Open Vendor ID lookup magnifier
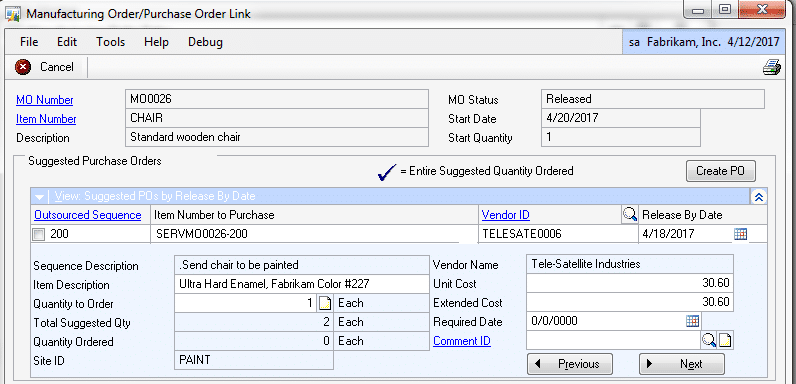This screenshot has height=384, width=796. [629, 215]
